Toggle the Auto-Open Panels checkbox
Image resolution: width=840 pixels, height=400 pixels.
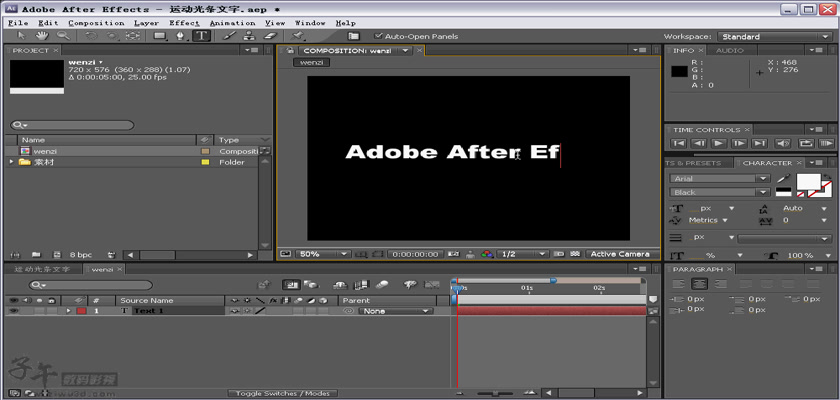pos(379,36)
